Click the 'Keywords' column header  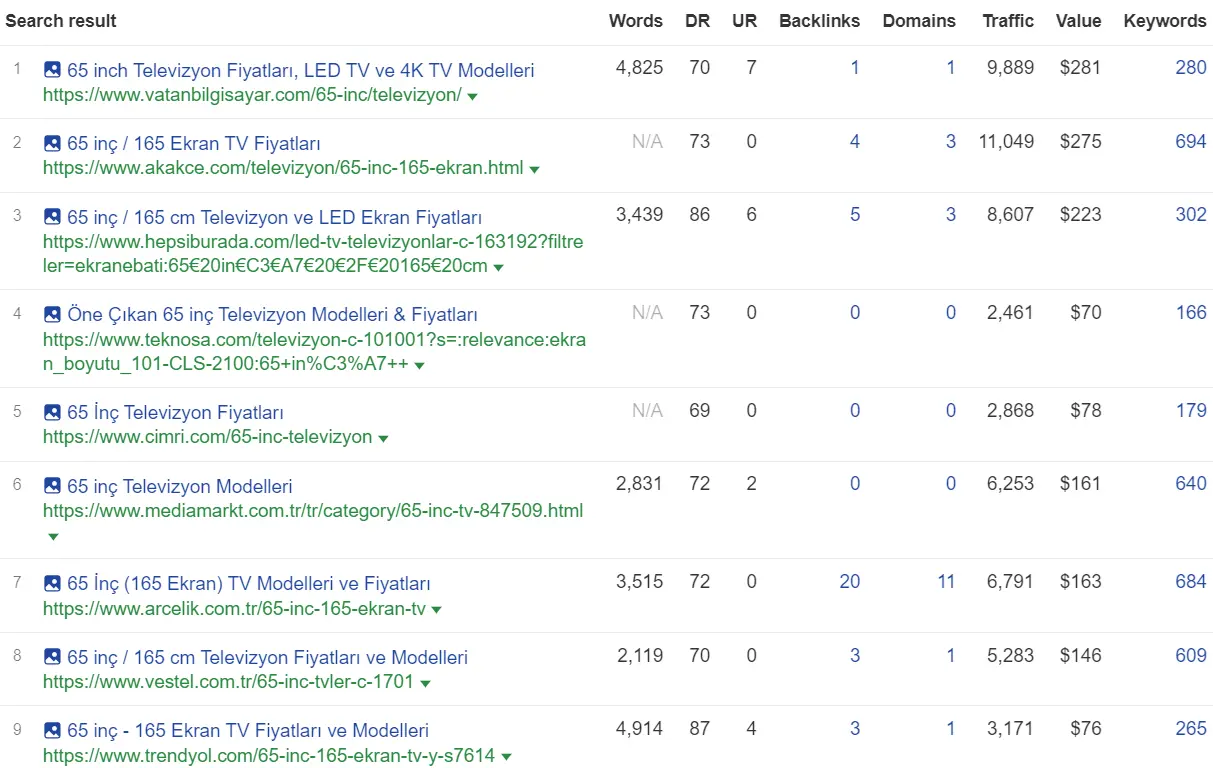[x=1165, y=21]
